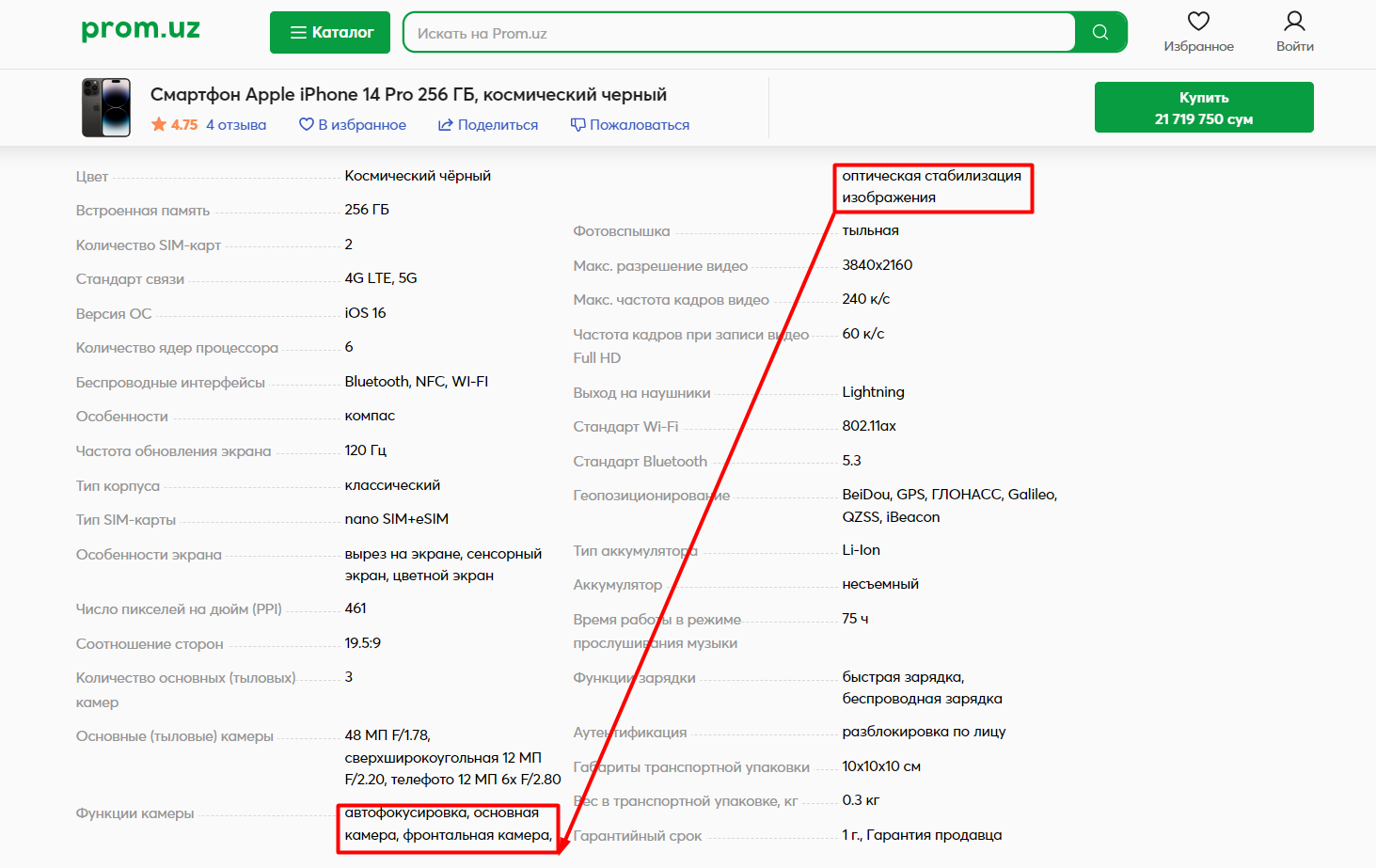Image resolution: width=1376 pixels, height=868 pixels.
Task: Click the разблокировка по лицу value
Action: pyautogui.click(x=925, y=732)
